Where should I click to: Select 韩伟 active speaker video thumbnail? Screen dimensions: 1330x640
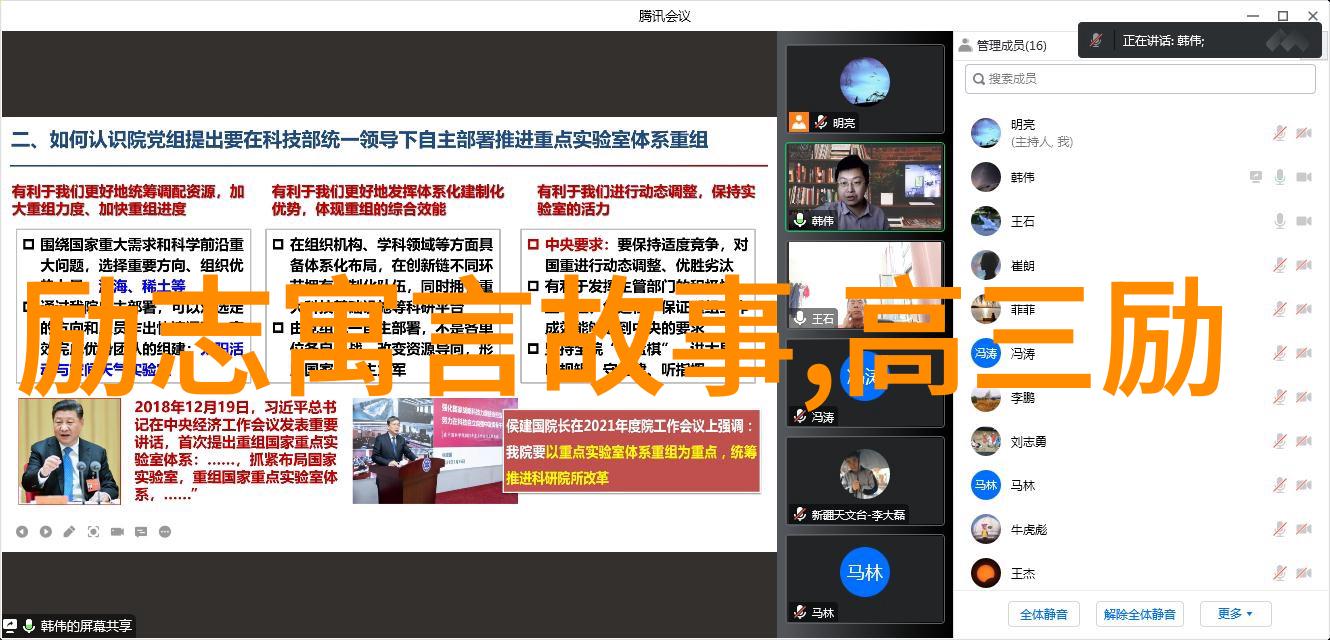[x=865, y=187]
